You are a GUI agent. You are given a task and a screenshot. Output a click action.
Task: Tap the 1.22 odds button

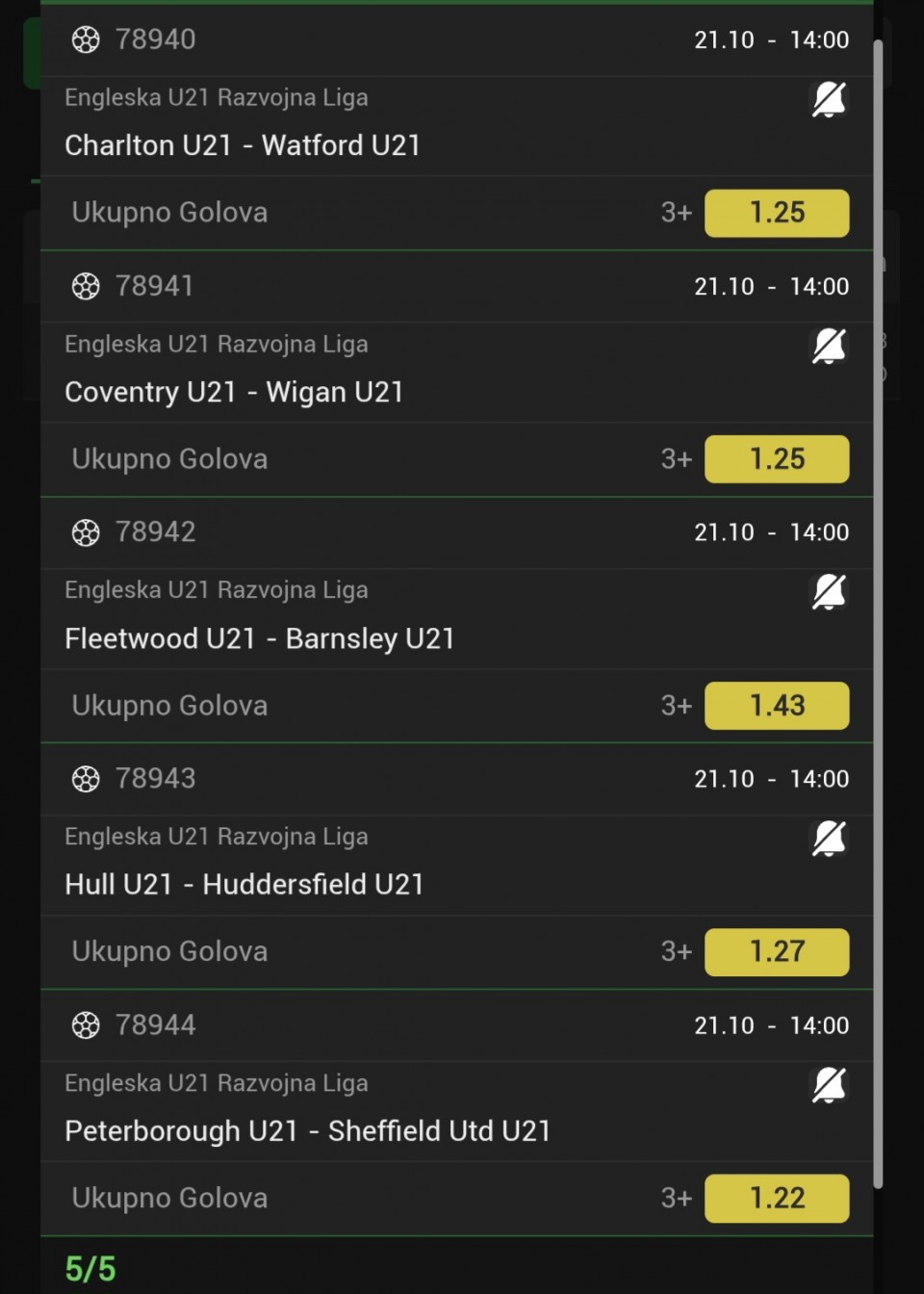[x=777, y=1199]
